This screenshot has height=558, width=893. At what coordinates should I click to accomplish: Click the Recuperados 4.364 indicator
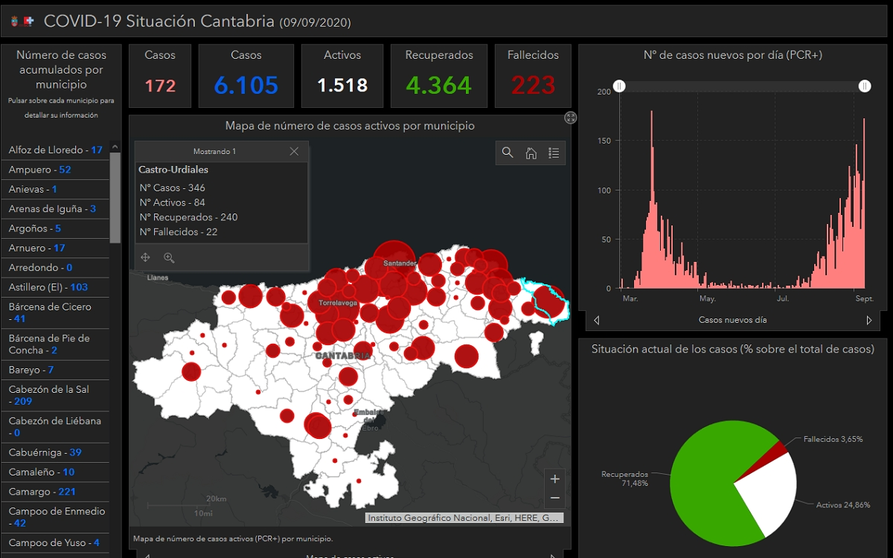pyautogui.click(x=439, y=76)
